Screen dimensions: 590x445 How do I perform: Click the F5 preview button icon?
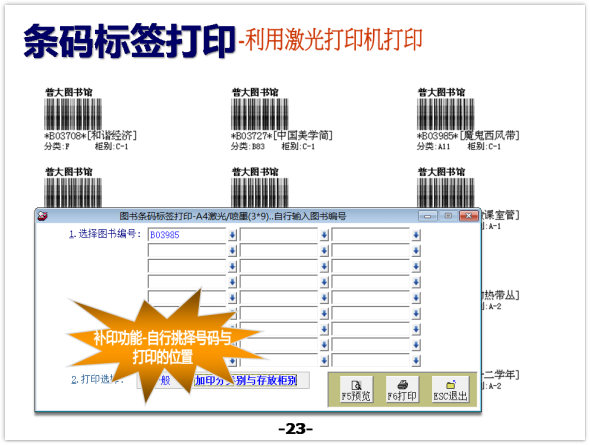point(356,389)
